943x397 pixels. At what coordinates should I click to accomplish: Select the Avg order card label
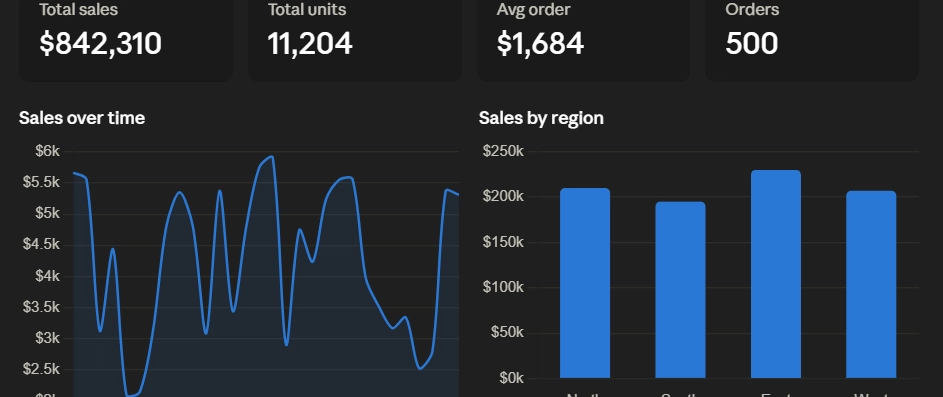(533, 10)
